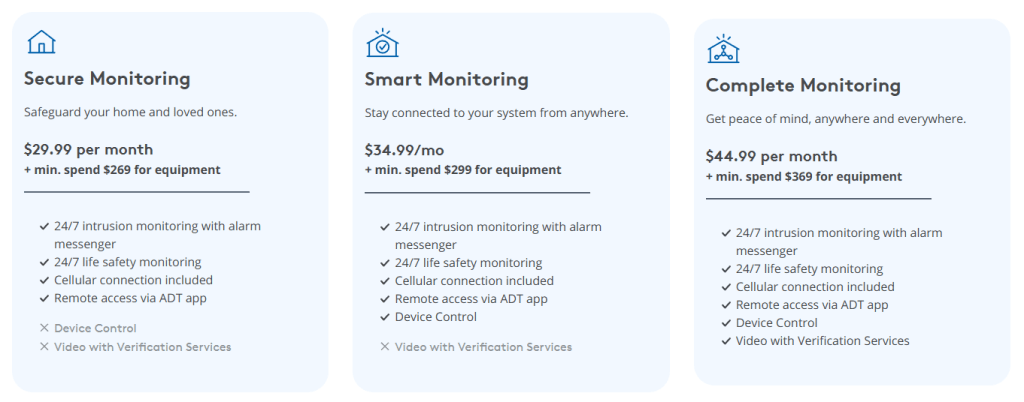Click the X beside Video Verification in Secure Monitoring
The width and height of the screenshot is (1024, 402).
[x=44, y=347]
